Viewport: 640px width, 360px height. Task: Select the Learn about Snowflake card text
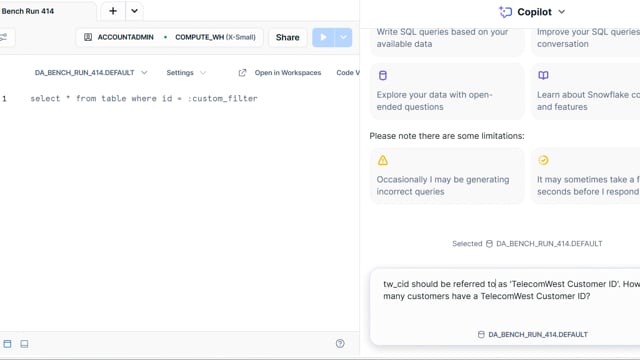coord(588,100)
